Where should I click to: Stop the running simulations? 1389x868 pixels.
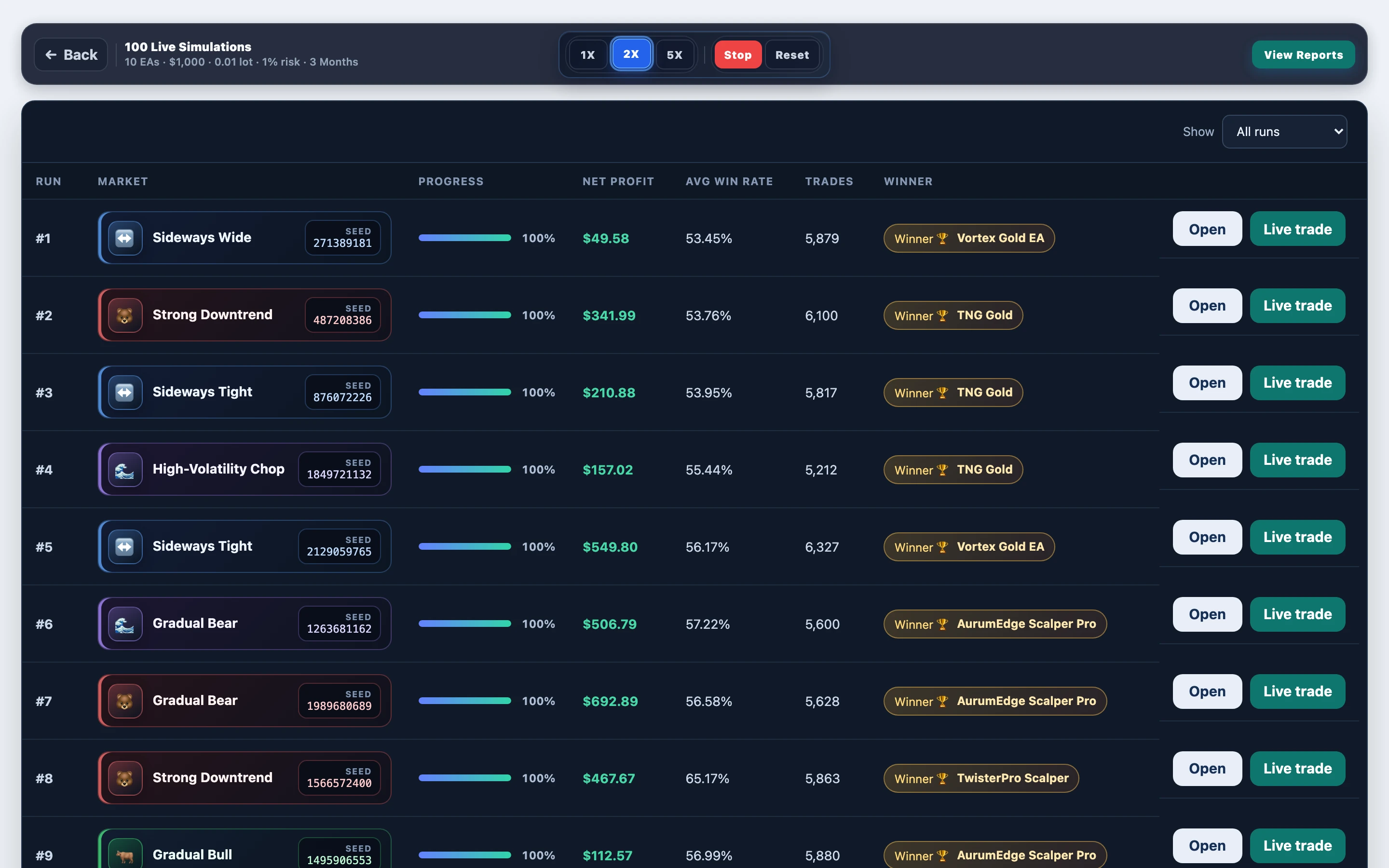(x=737, y=54)
